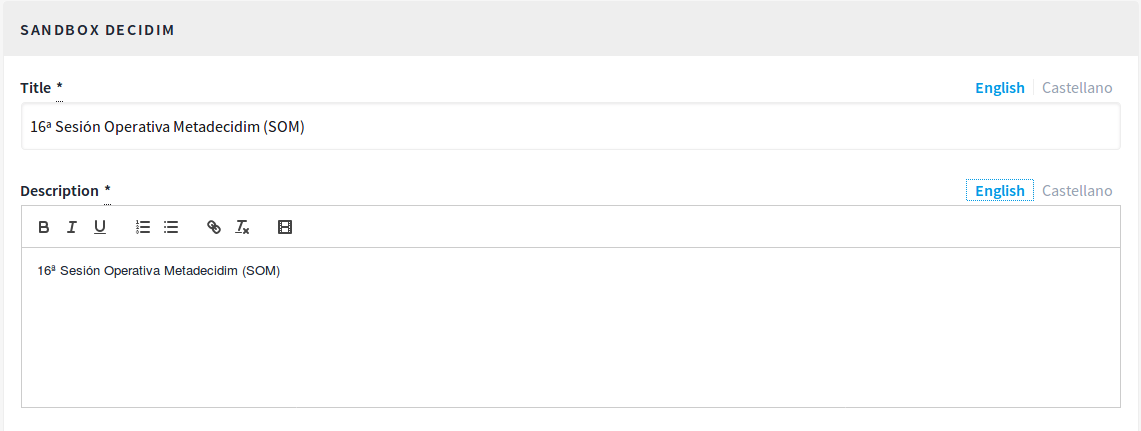Screen dimensions: 1141x431
Task: Switch the Title field to Castellano
Action: pyautogui.click(x=1077, y=88)
